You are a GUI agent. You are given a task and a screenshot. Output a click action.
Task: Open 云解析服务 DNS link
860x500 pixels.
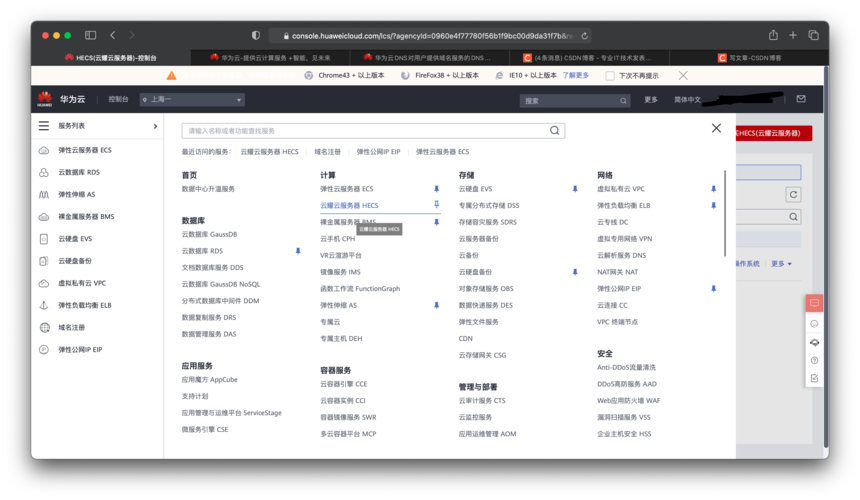point(621,255)
